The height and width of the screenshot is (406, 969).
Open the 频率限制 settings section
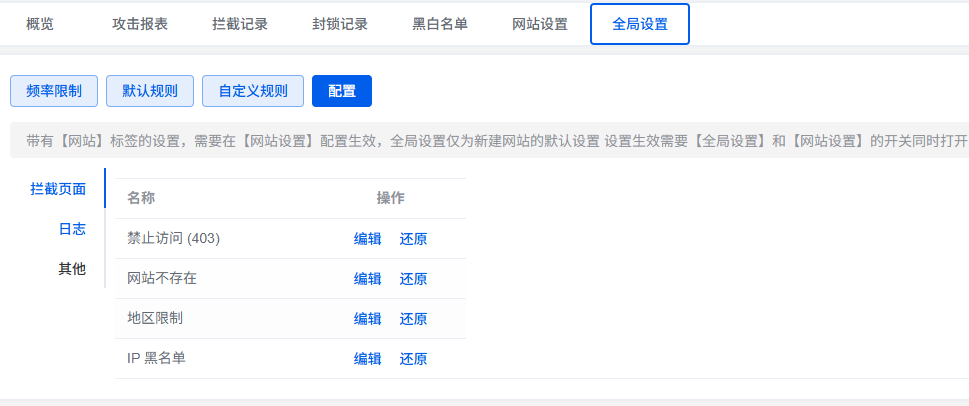pyautogui.click(x=54, y=91)
